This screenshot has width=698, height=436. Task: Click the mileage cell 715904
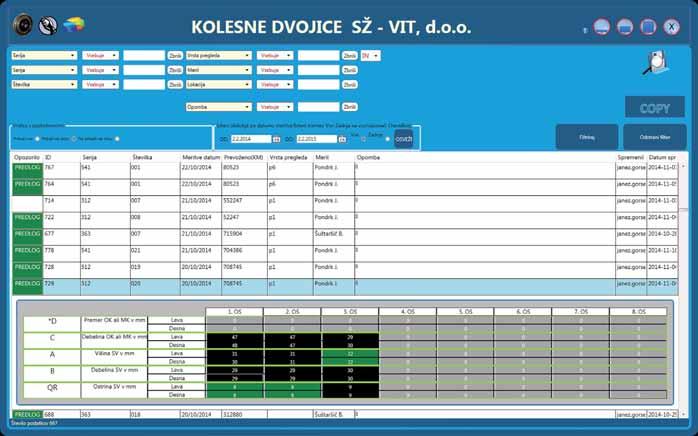pyautogui.click(x=244, y=237)
